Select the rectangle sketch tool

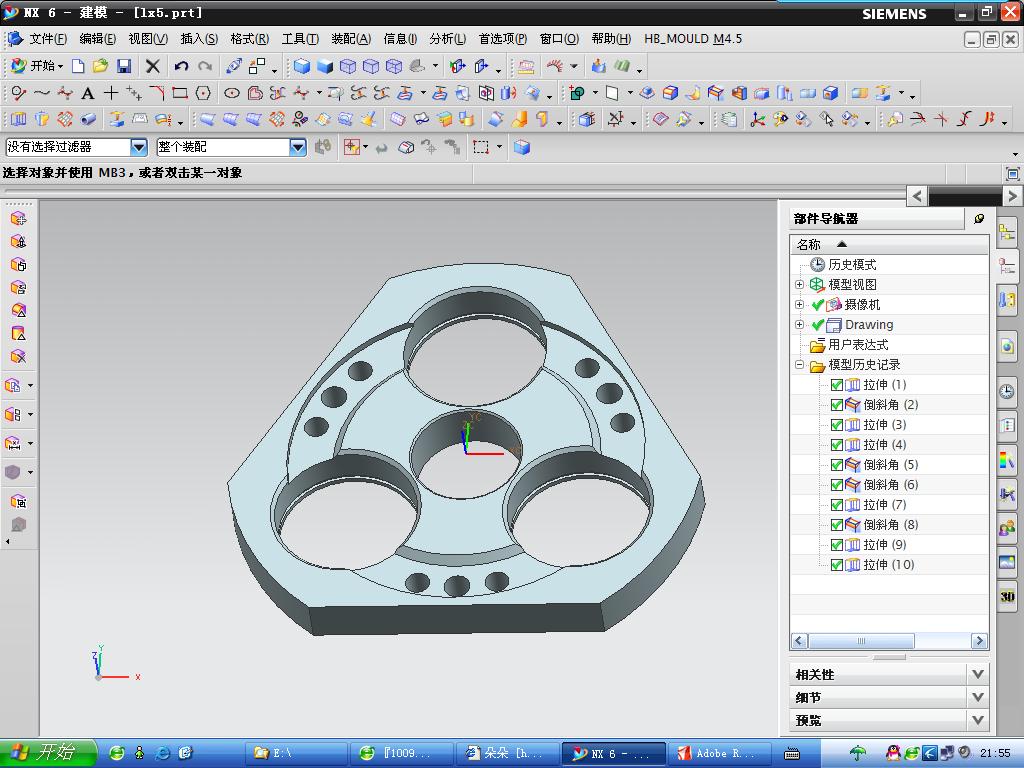(180, 93)
